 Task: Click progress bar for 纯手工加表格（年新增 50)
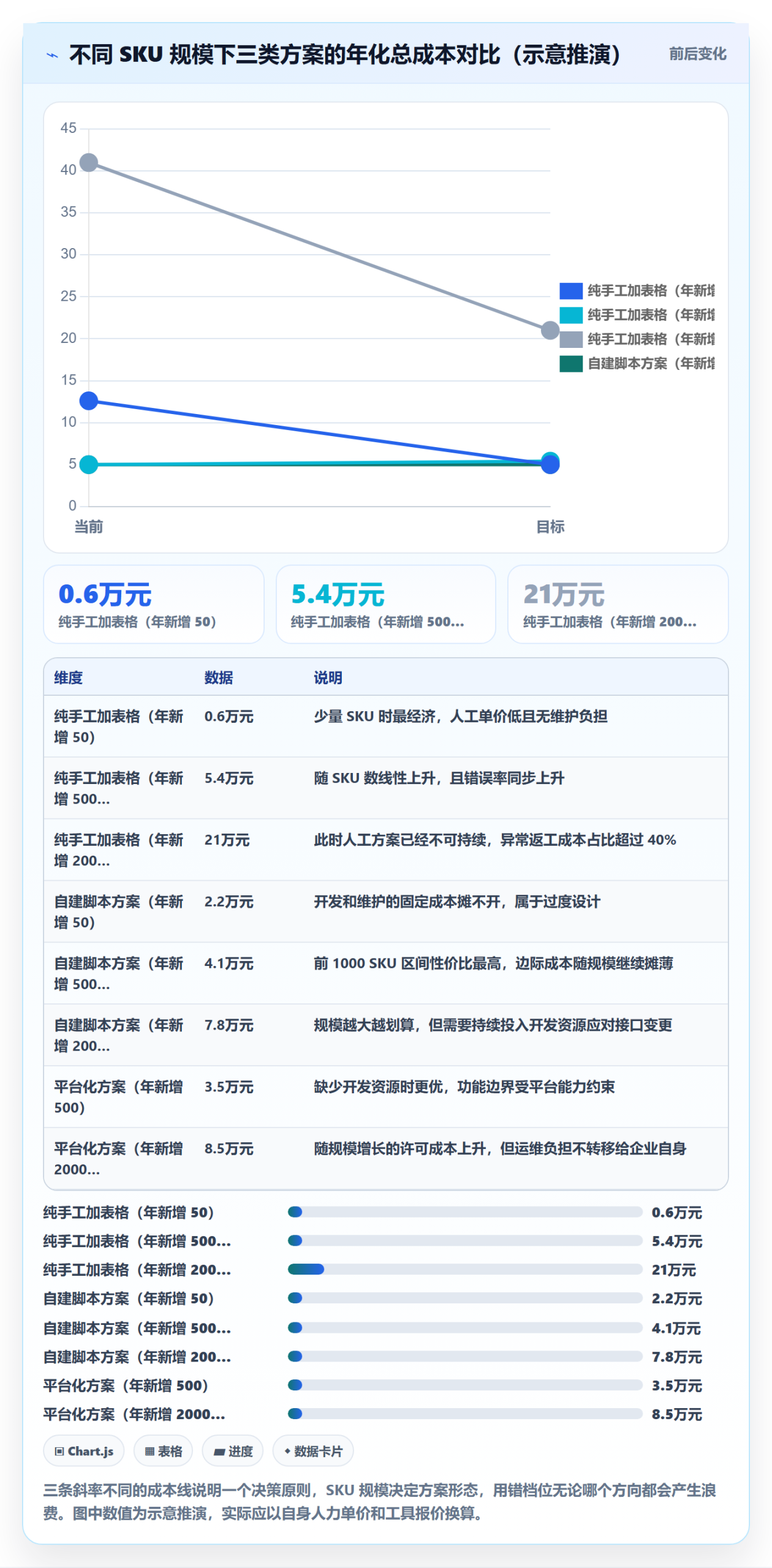point(465,1212)
